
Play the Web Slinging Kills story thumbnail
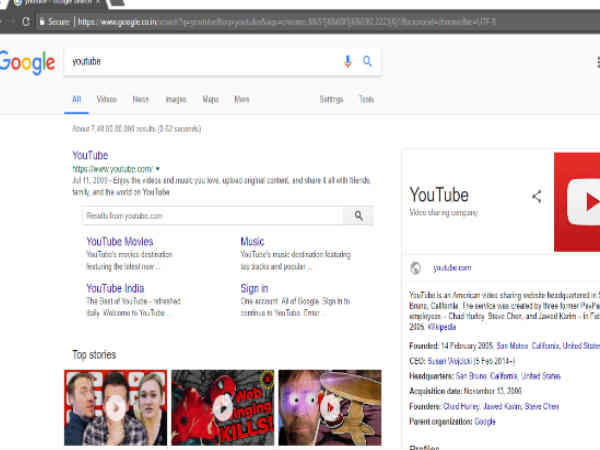click(223, 408)
